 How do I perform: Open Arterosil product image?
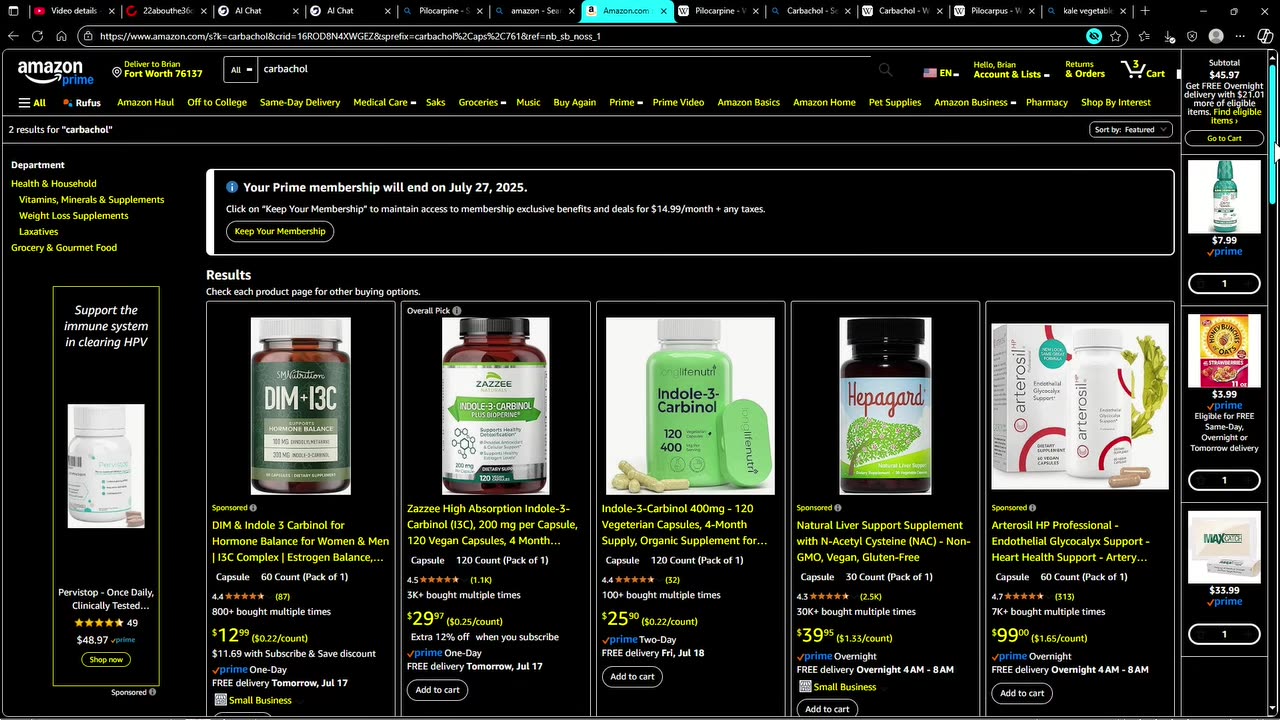tap(1080, 406)
